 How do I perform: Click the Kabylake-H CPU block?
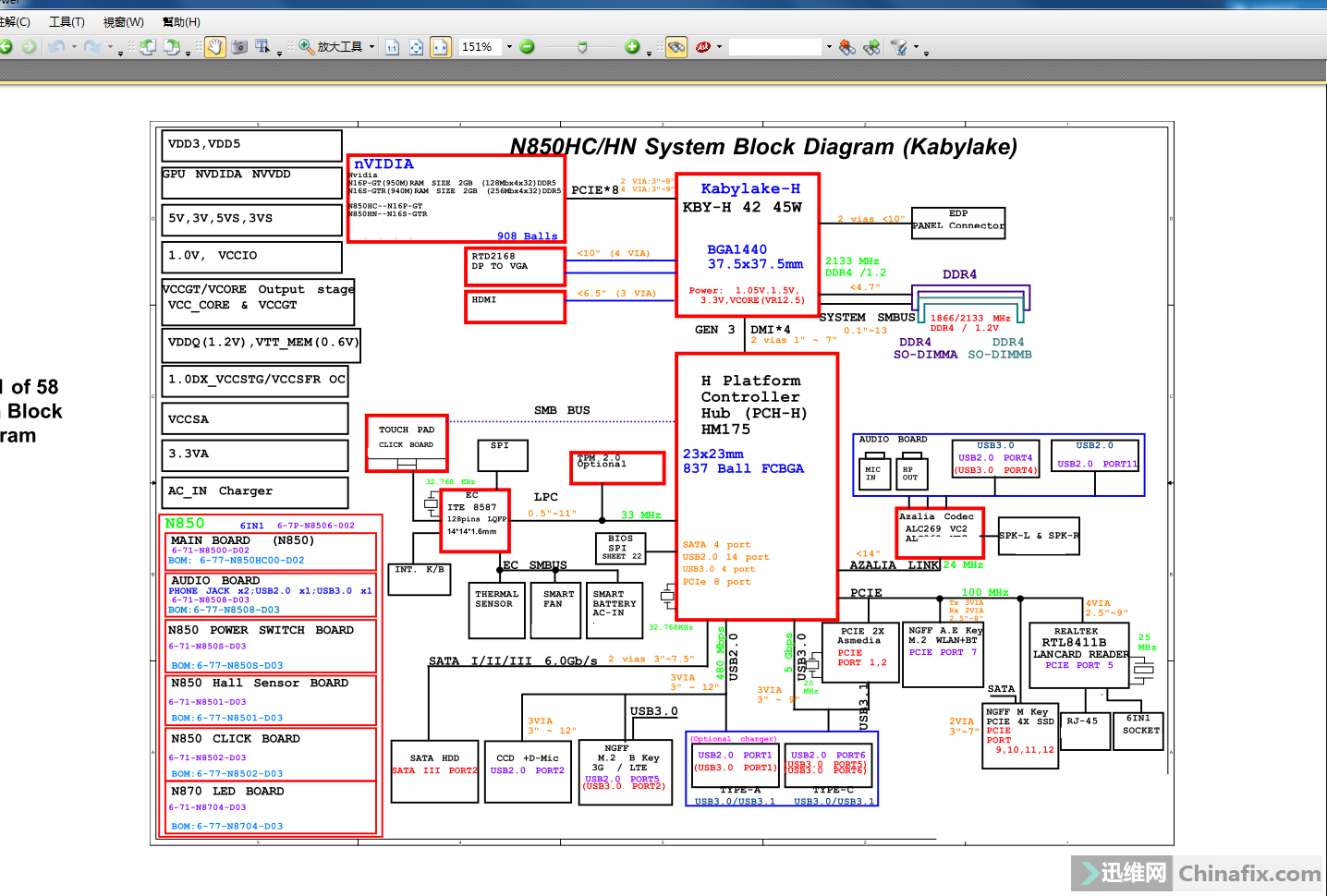tap(748, 245)
